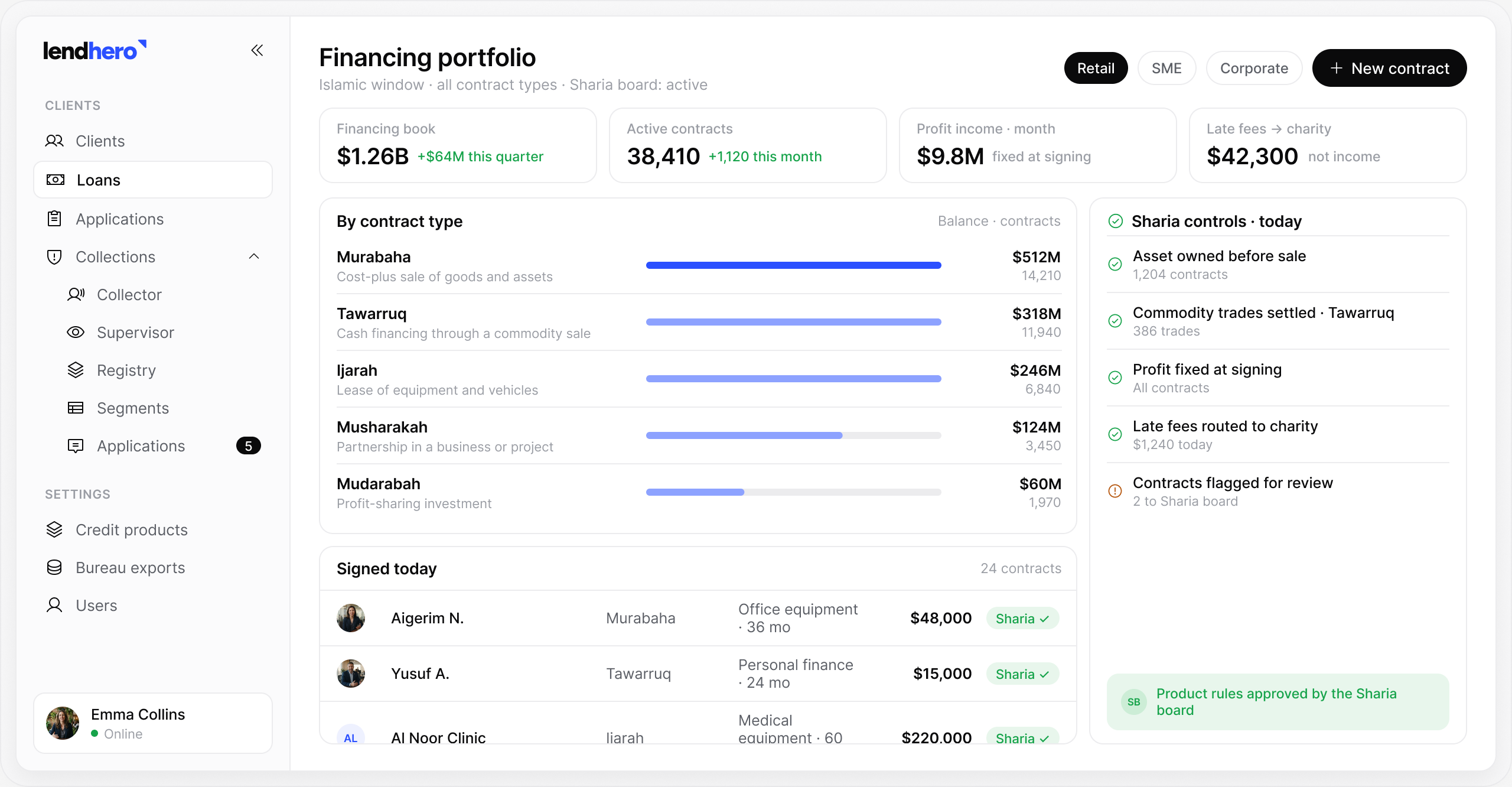The width and height of the screenshot is (1512, 787).
Task: Click the applications count badge 5
Action: pos(249,445)
